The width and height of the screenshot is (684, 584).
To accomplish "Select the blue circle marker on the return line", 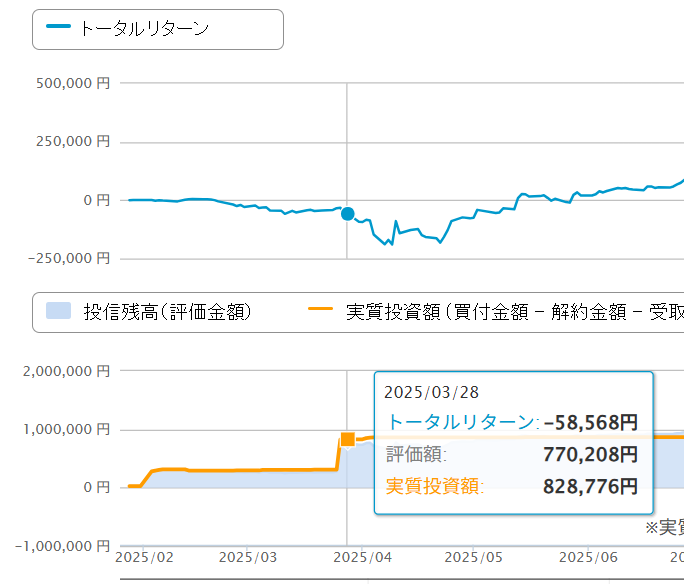I will click(x=347, y=213).
